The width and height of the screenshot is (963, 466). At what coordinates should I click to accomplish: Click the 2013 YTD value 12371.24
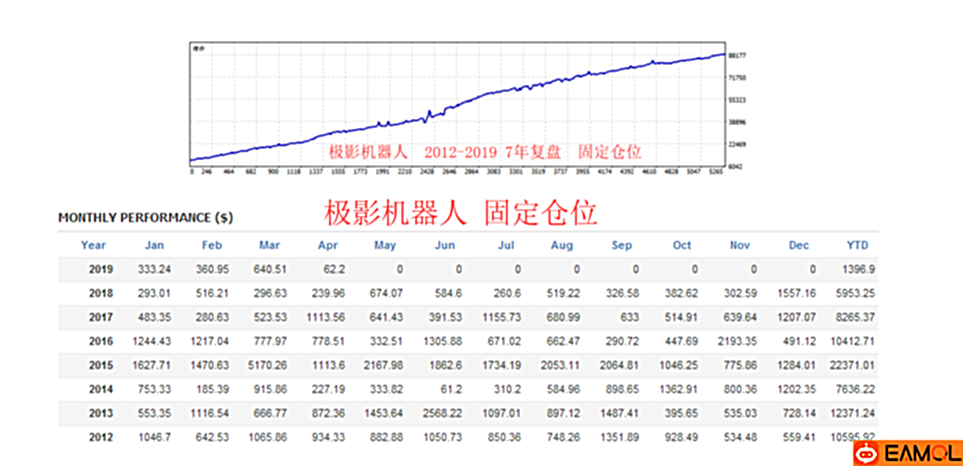click(x=853, y=413)
